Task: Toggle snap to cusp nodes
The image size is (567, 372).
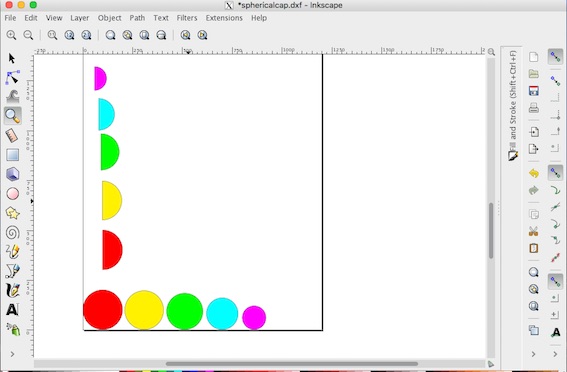Action: pos(555,224)
